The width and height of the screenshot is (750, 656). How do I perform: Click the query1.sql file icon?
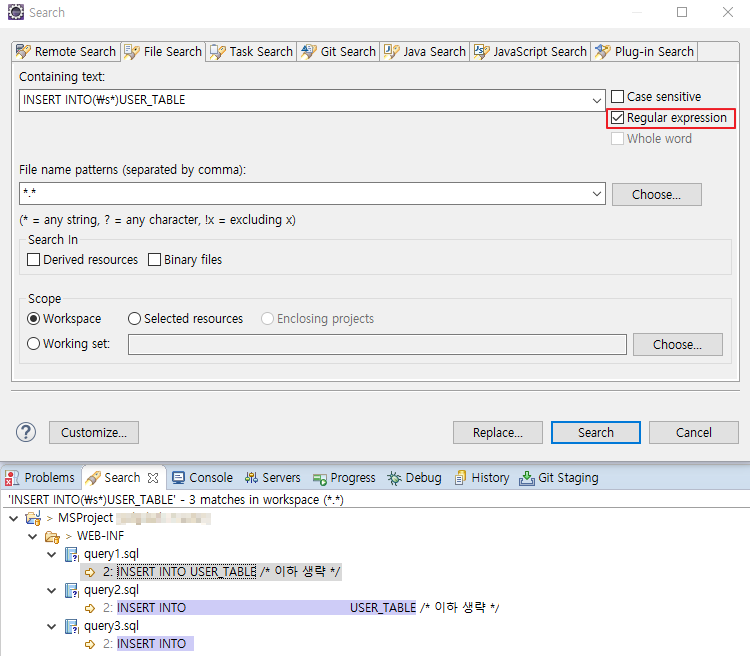pyautogui.click(x=72, y=554)
